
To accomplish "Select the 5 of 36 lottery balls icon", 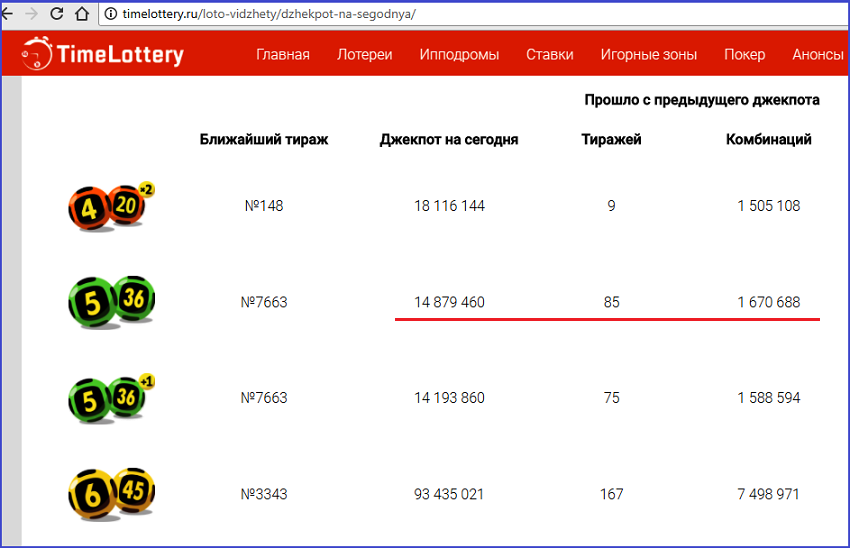I will [x=112, y=302].
